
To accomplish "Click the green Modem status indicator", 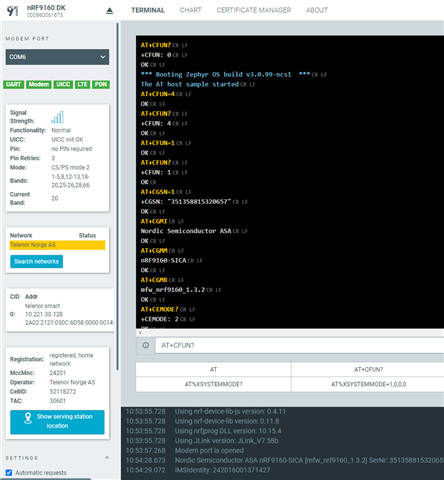I will pos(39,84).
